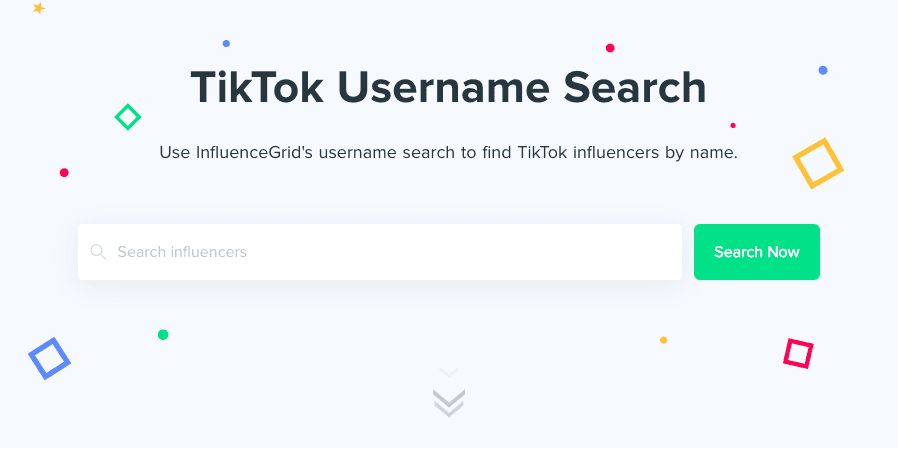
Task: Click the word TikTok in the heading
Action: (257, 88)
